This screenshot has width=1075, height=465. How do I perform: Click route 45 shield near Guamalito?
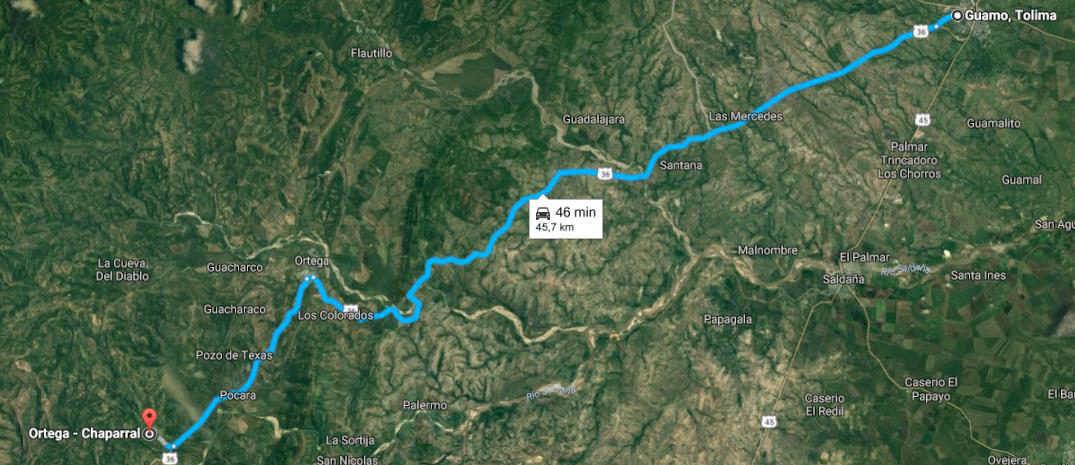click(923, 121)
